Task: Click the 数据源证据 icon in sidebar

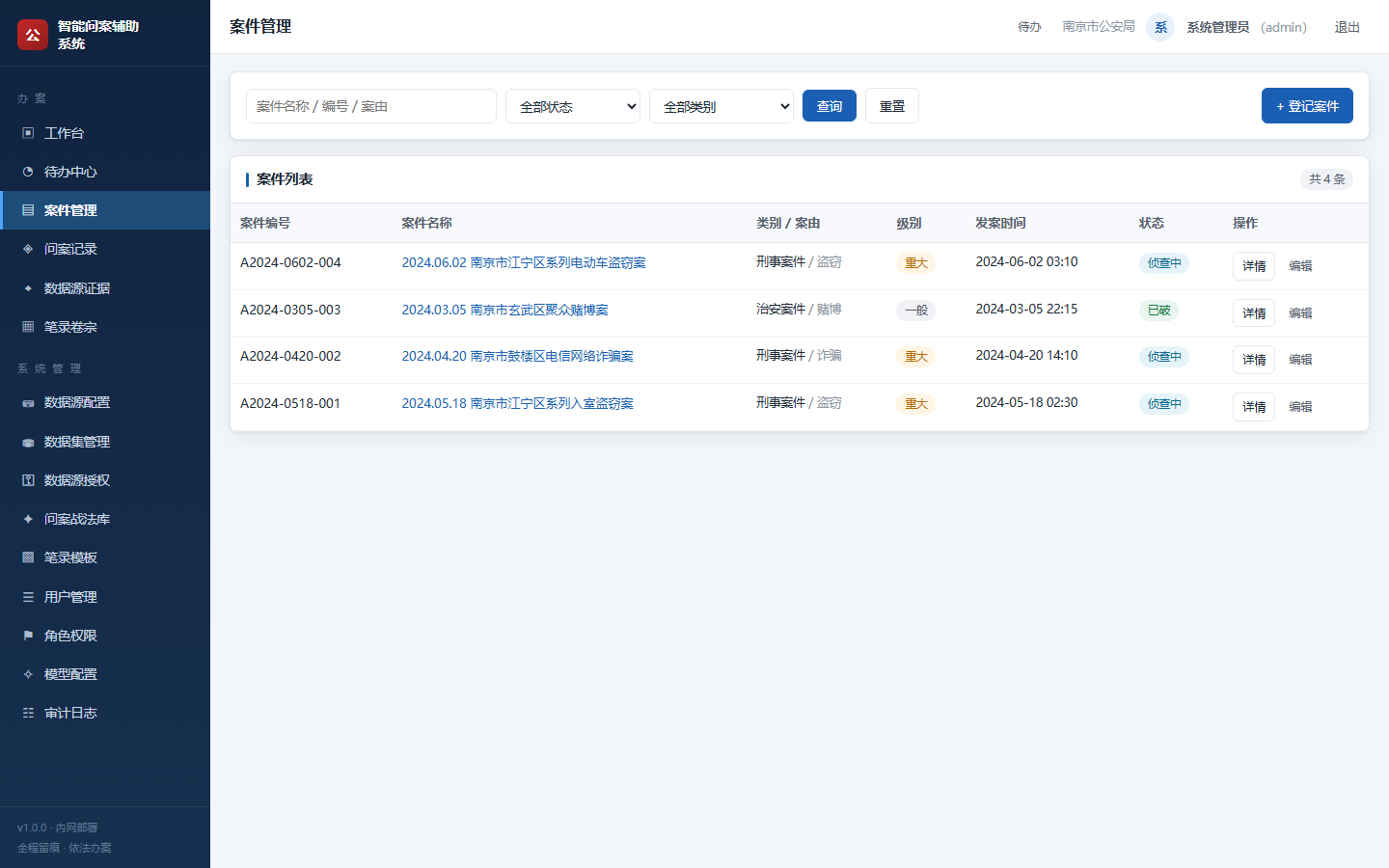Action: tap(28, 288)
